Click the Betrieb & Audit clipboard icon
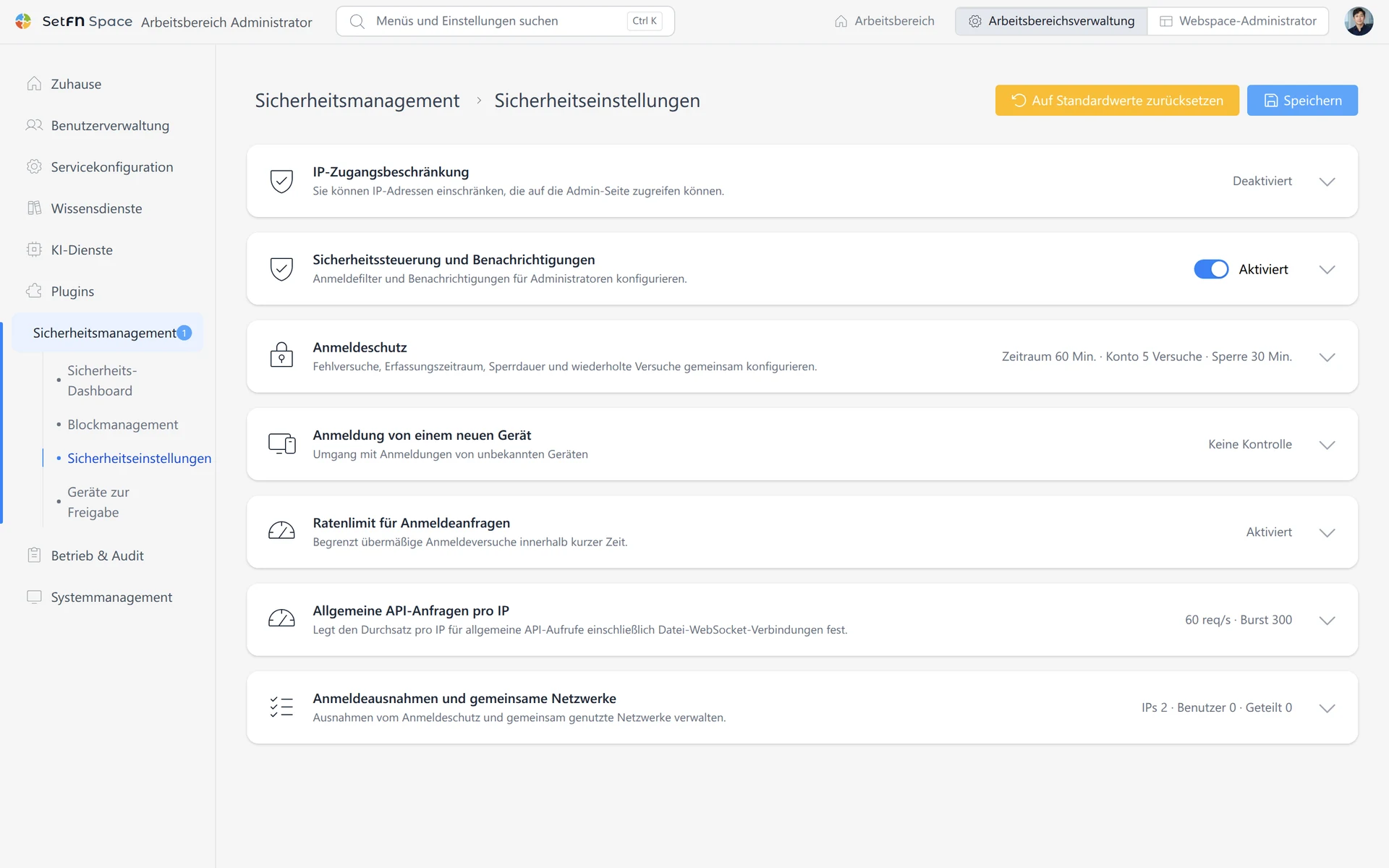 34,556
